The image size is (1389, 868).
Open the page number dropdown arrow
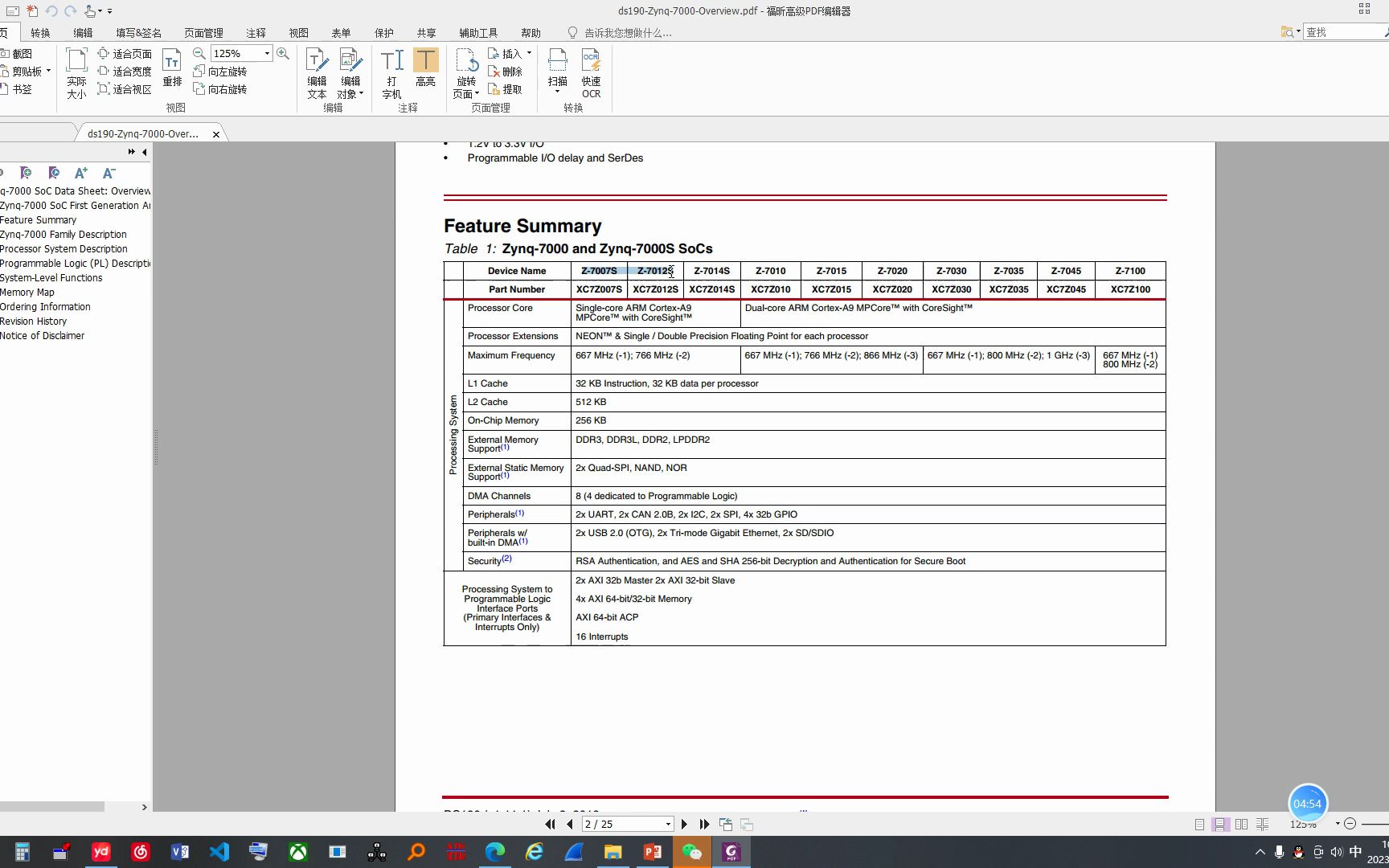(x=668, y=824)
